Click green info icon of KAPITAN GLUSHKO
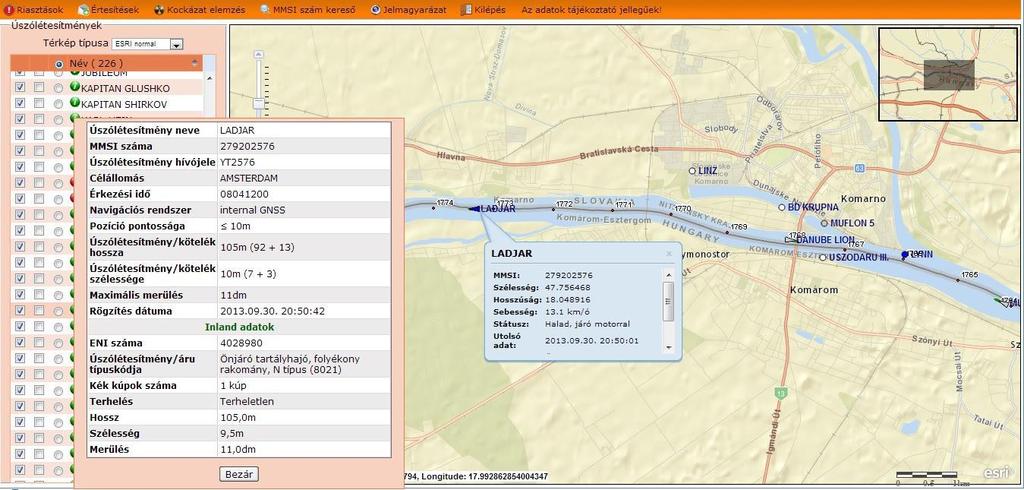This screenshot has height=490, width=1024. [74, 87]
